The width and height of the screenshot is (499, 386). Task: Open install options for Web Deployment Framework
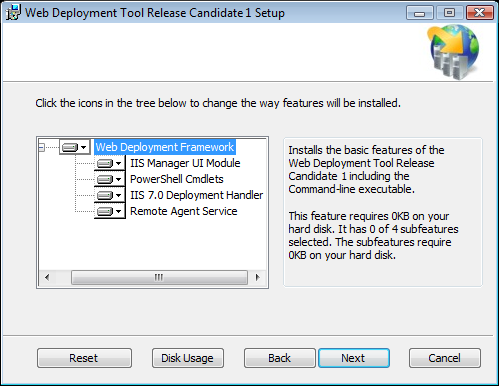click(75, 147)
